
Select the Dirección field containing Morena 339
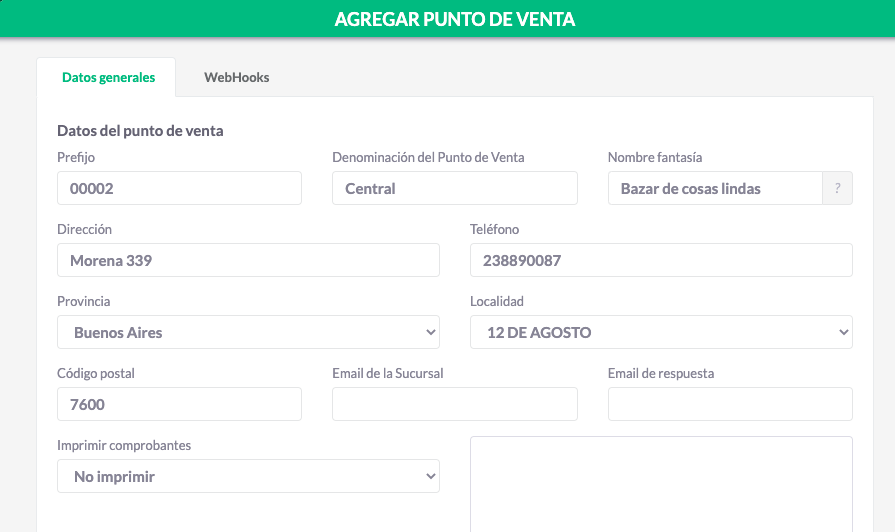click(248, 260)
